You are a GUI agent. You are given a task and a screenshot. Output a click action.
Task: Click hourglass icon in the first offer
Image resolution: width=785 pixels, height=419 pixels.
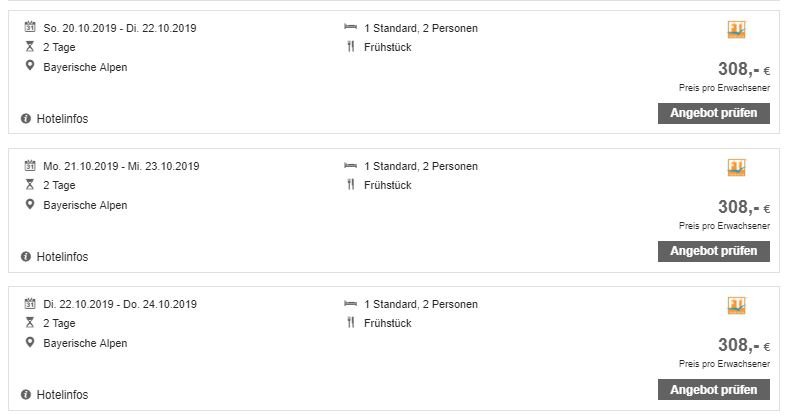click(30, 47)
